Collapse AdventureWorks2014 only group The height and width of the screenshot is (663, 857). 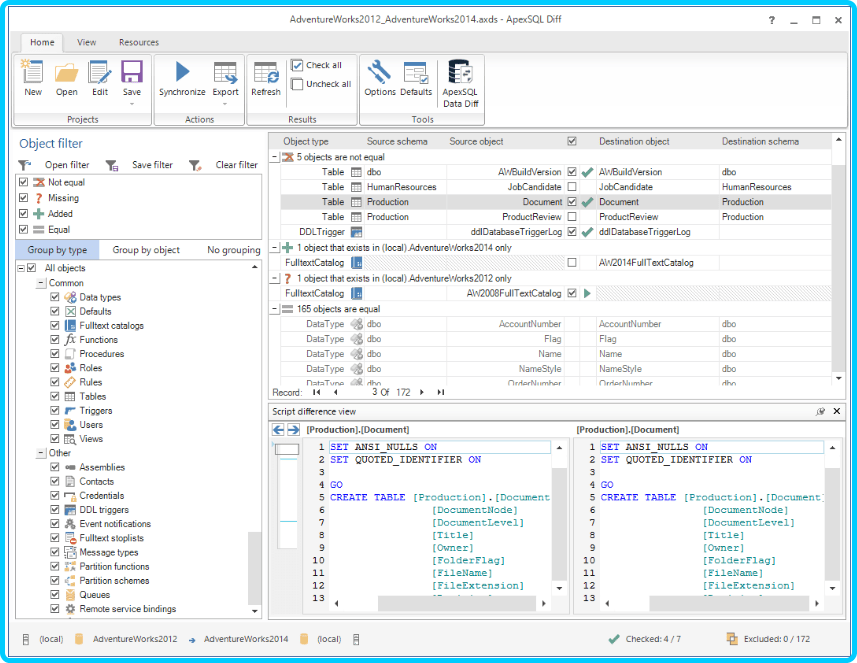coord(275,248)
